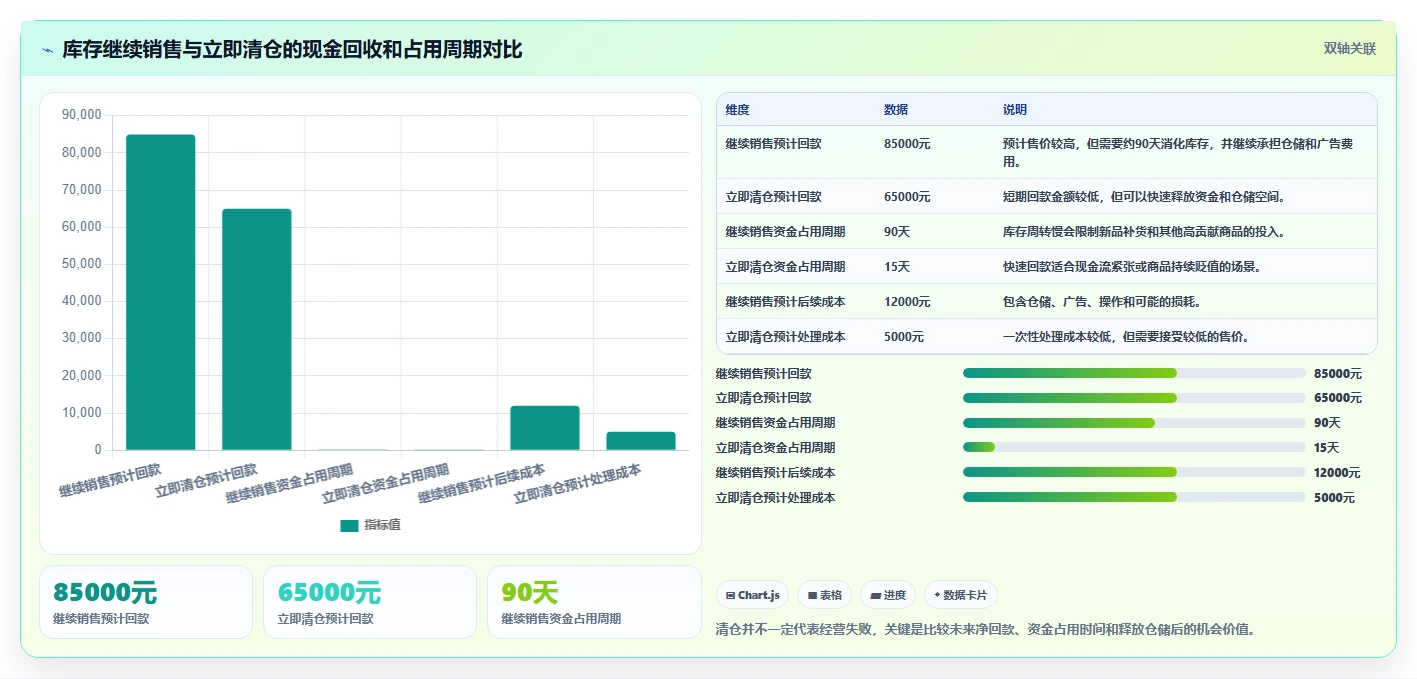Screen dimensions: 1417x679
Task: Click the 说明 table column header
Action: tap(1015, 110)
